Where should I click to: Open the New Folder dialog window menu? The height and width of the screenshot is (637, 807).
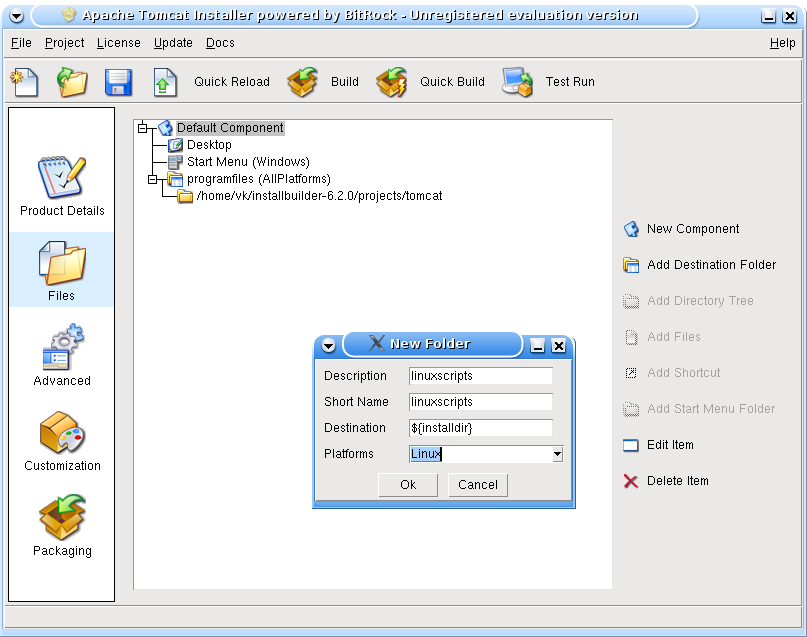point(329,345)
